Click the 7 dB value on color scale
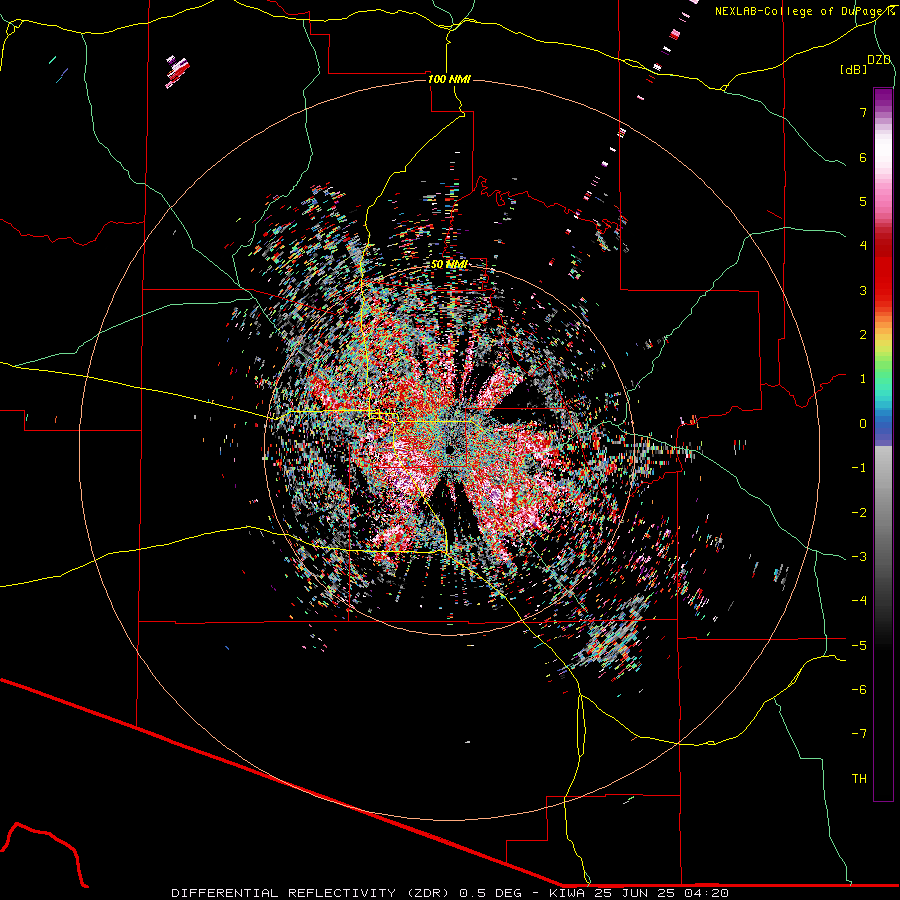The image size is (900, 900). point(863,112)
